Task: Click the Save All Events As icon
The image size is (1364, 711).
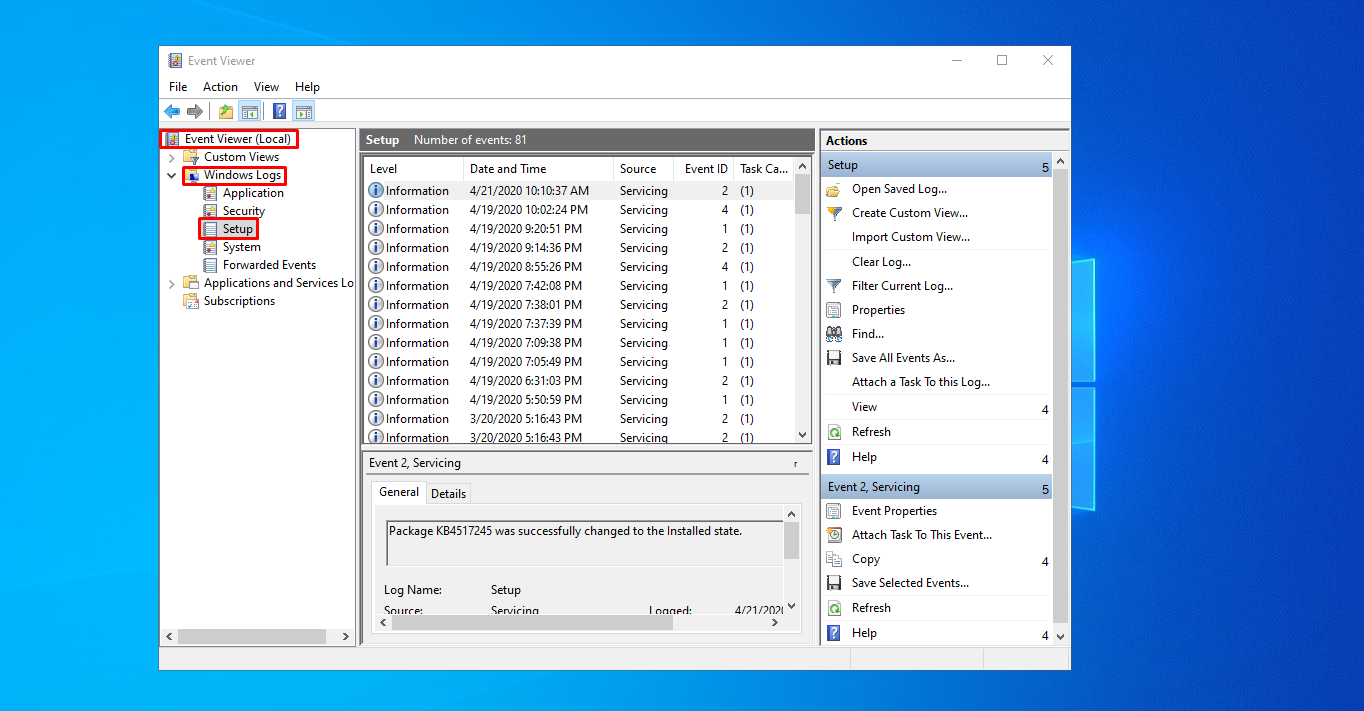Action: pyautogui.click(x=834, y=358)
